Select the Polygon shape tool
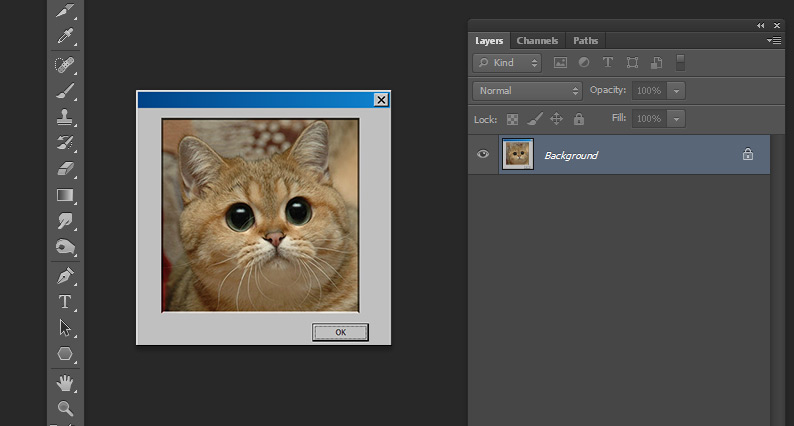Screen dimensions: 794x426 (x=65, y=354)
